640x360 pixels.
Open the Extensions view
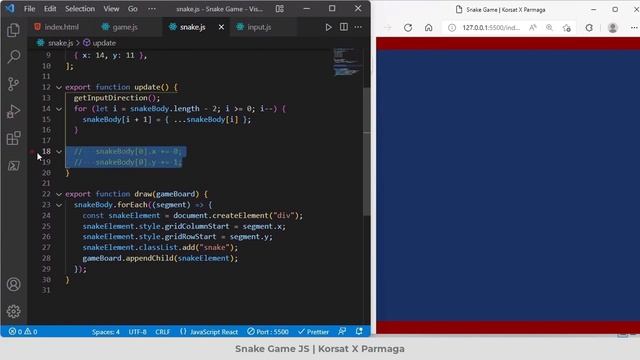click(13, 138)
